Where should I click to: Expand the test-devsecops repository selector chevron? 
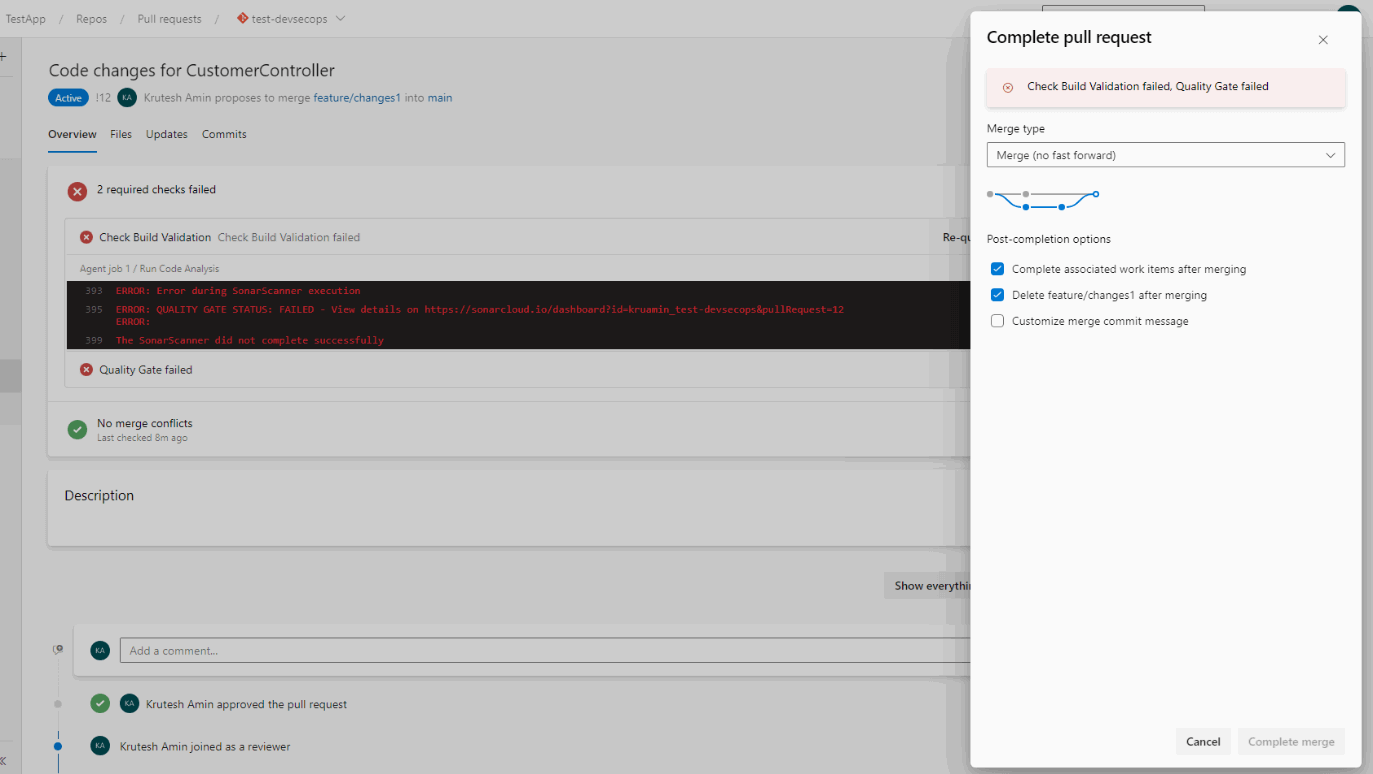(x=341, y=19)
